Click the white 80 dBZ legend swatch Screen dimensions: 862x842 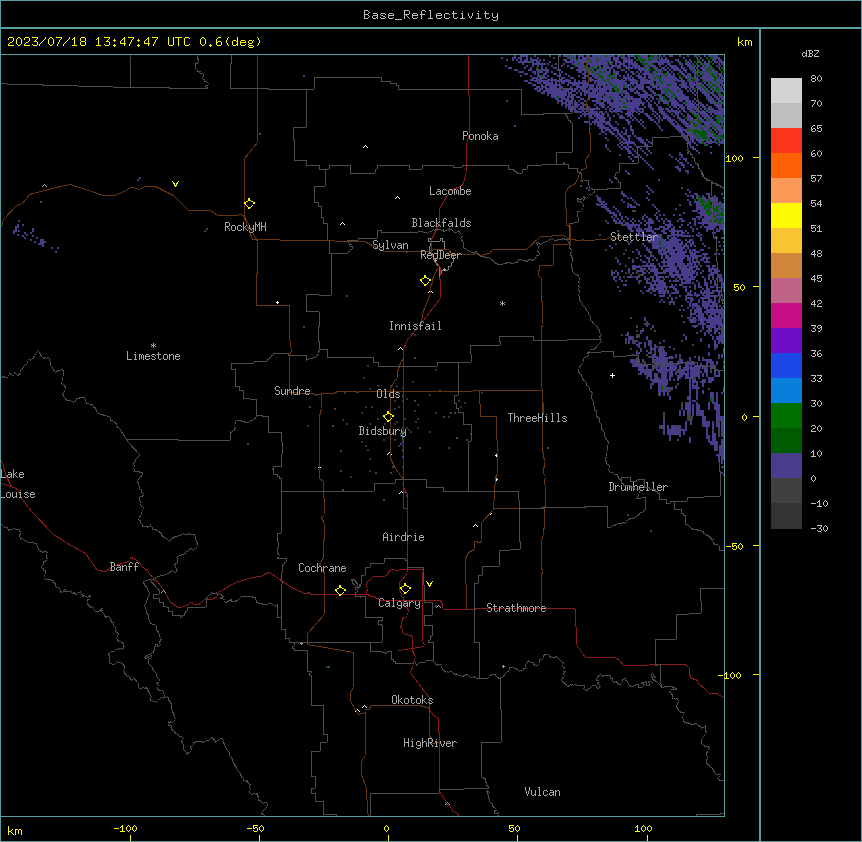786,91
